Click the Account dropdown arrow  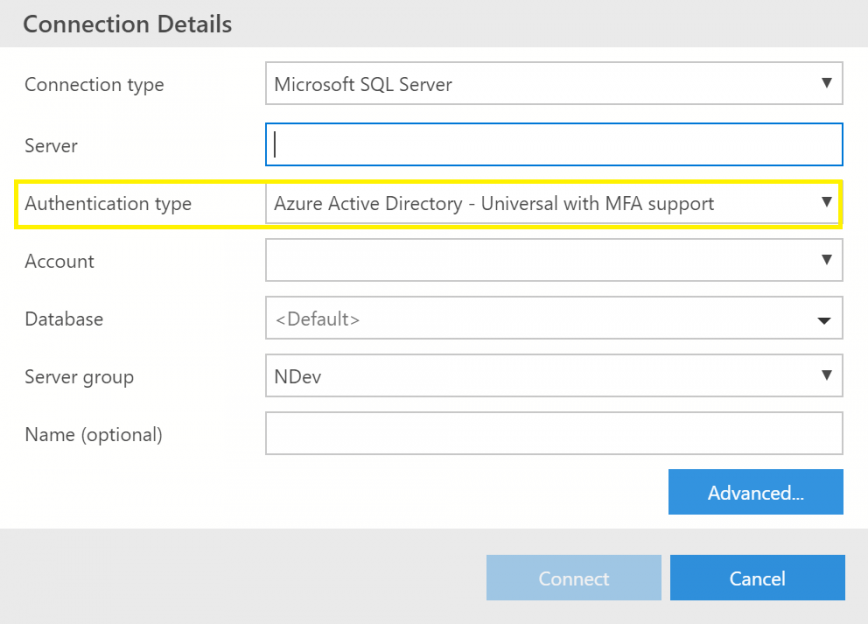coord(827,260)
